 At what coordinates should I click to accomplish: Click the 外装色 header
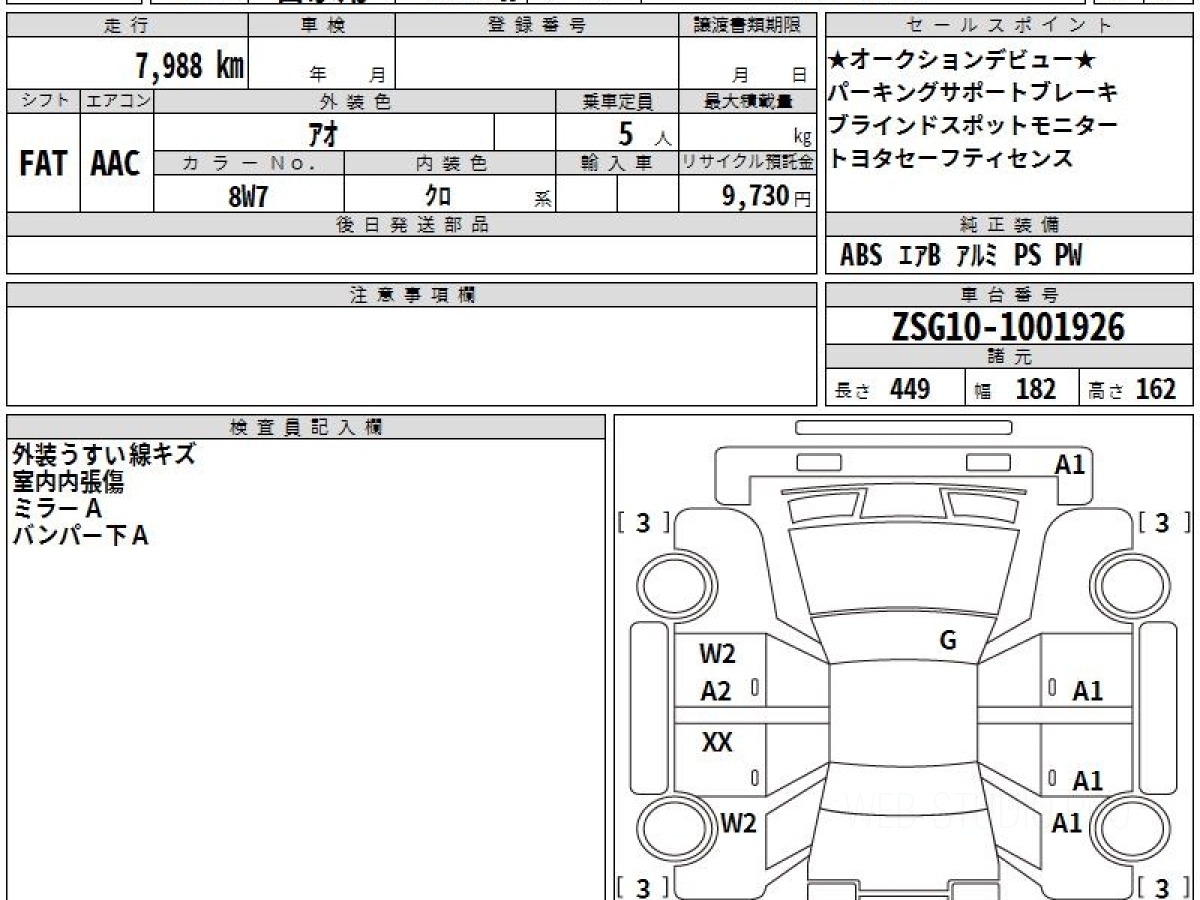point(355,101)
